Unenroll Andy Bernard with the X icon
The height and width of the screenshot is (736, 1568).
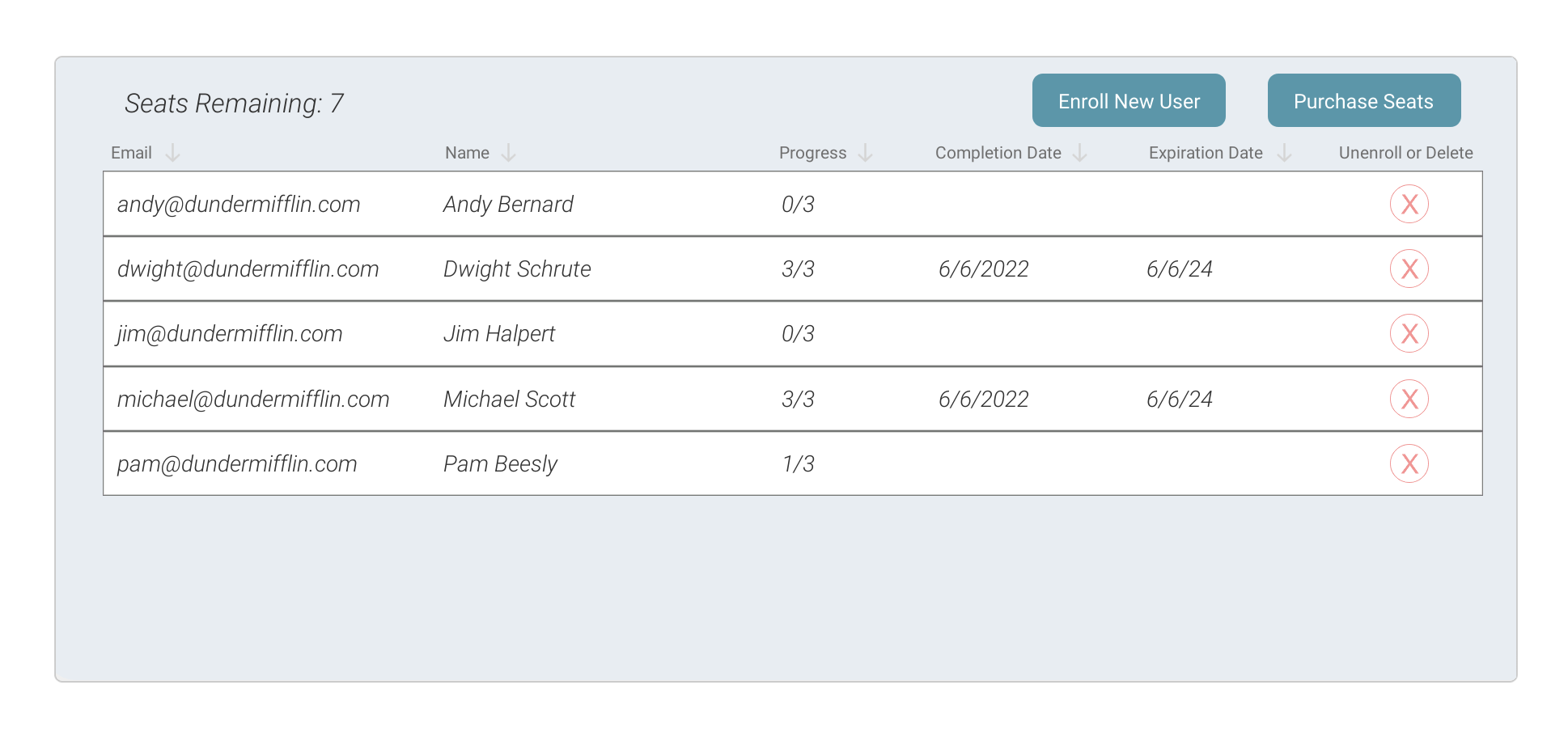click(x=1409, y=204)
